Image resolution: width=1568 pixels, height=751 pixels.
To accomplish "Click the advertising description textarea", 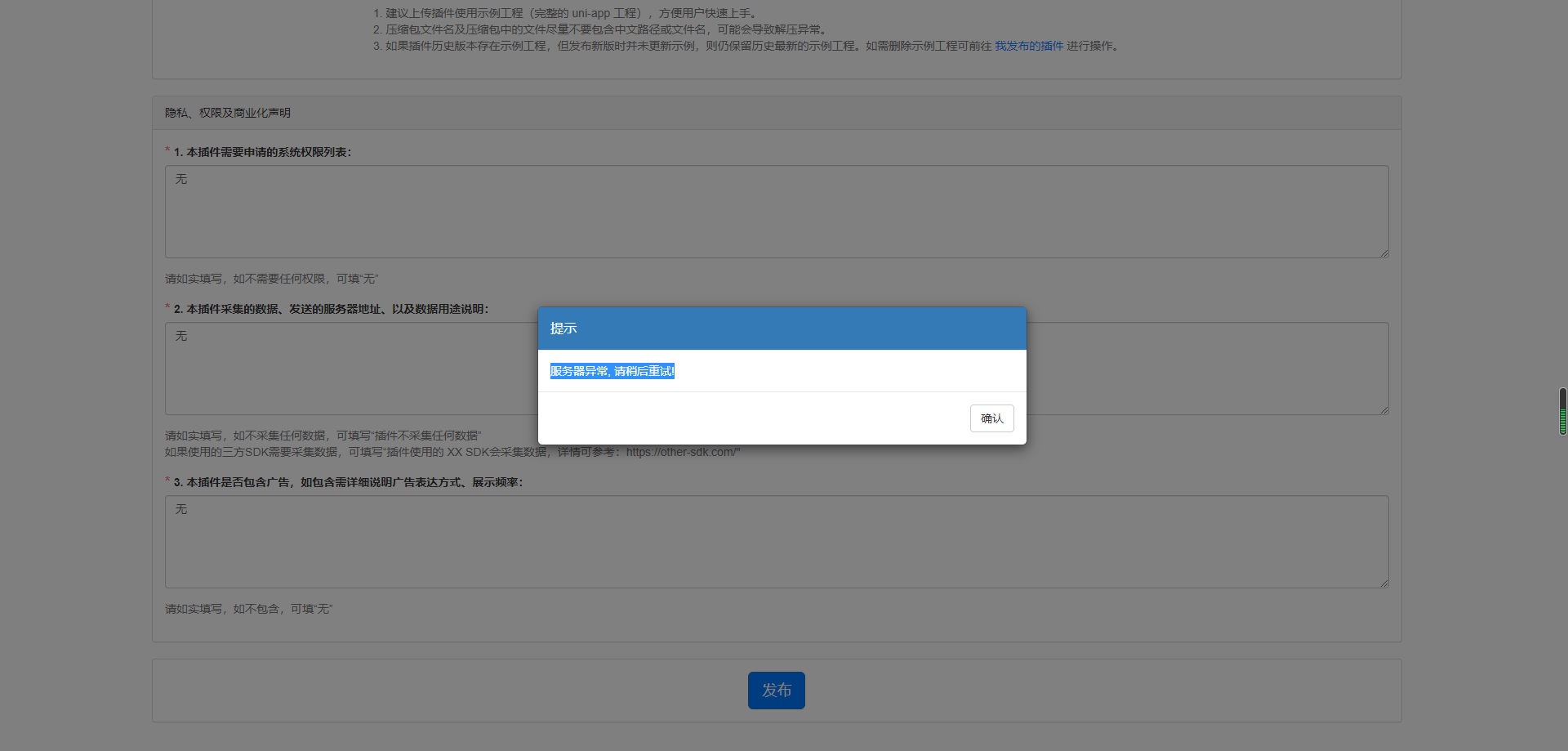I will (776, 542).
